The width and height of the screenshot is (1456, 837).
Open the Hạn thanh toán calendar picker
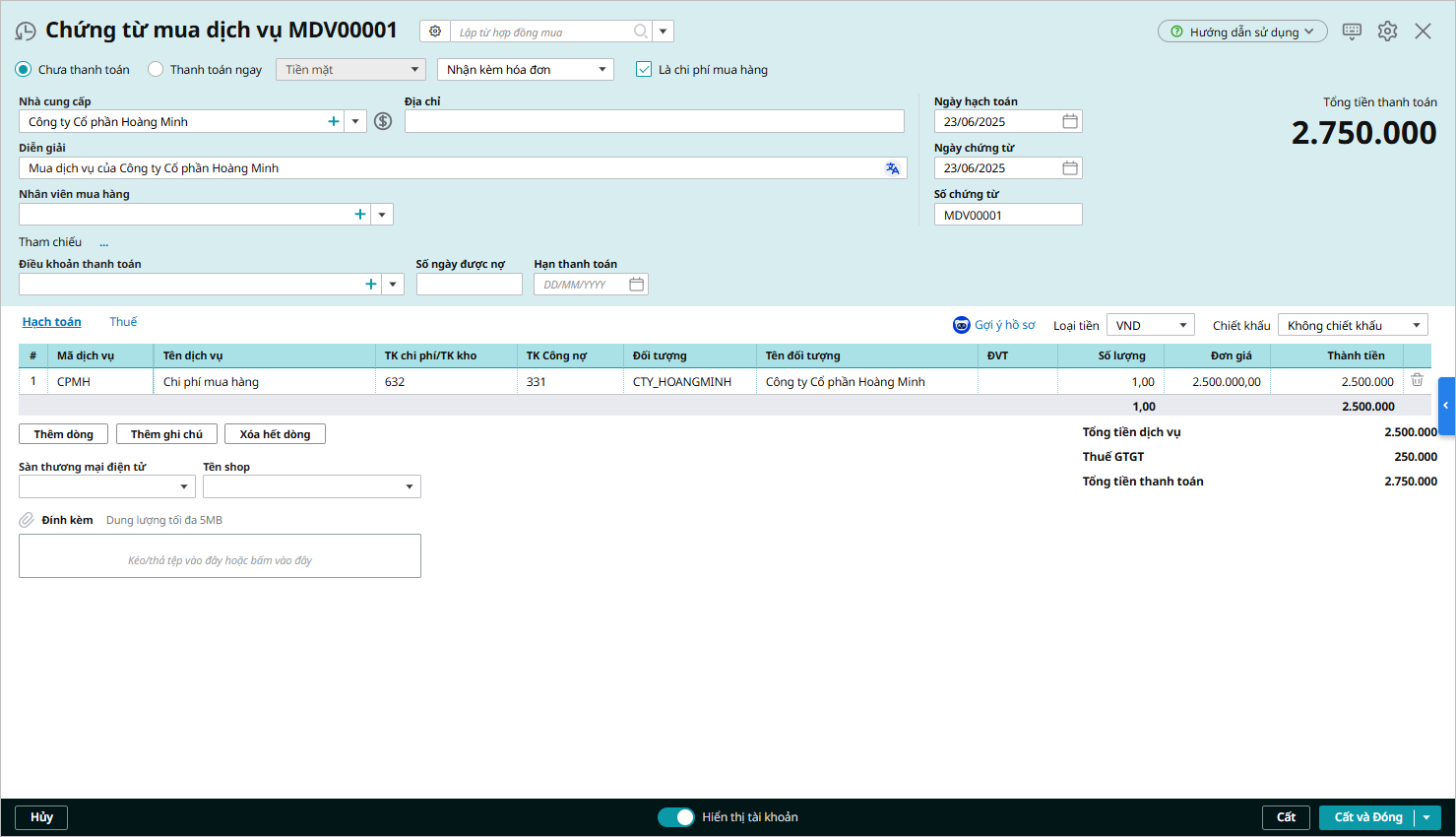click(637, 285)
